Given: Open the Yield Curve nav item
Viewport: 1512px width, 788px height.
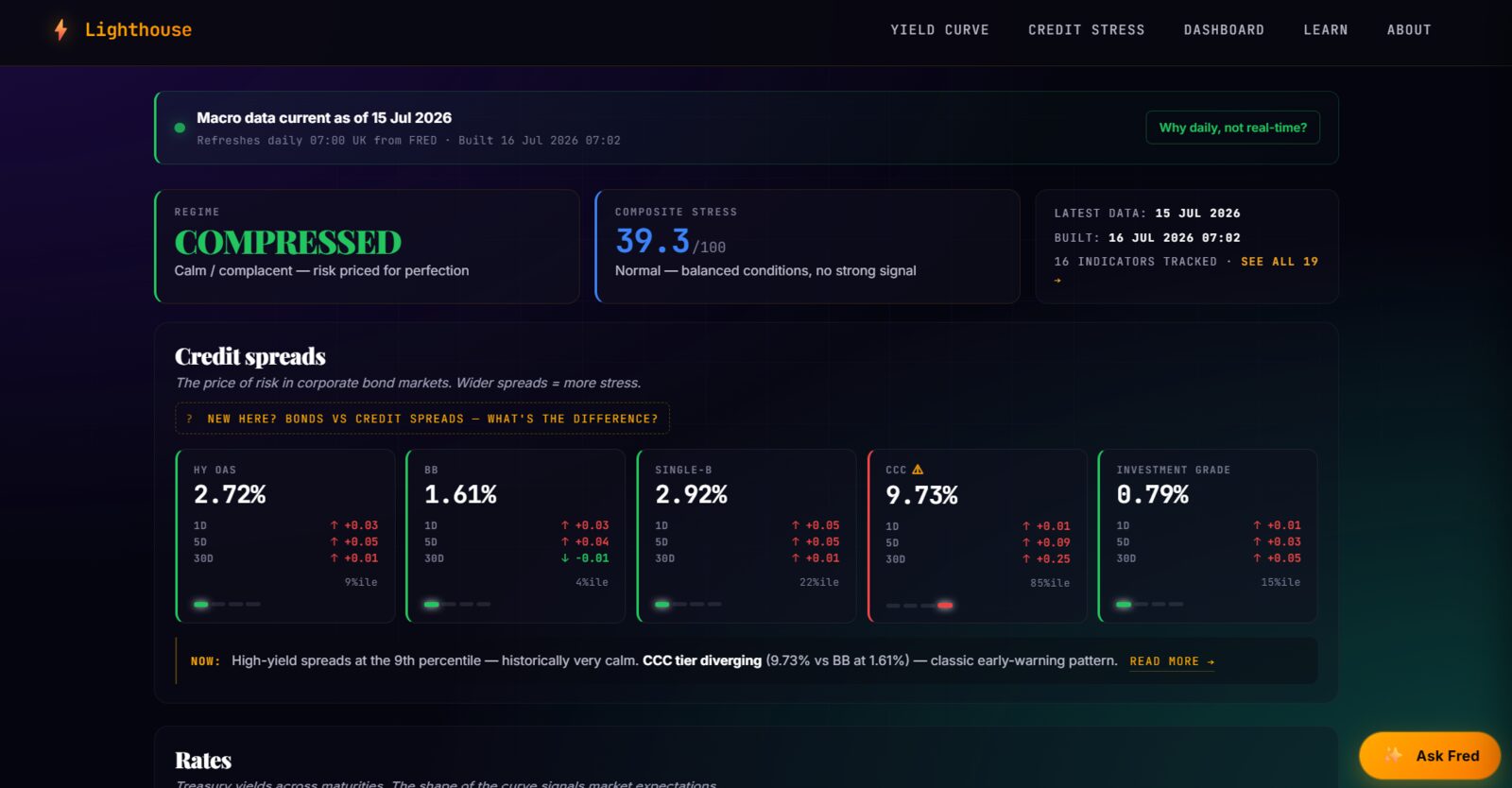Looking at the screenshot, I should (x=939, y=30).
